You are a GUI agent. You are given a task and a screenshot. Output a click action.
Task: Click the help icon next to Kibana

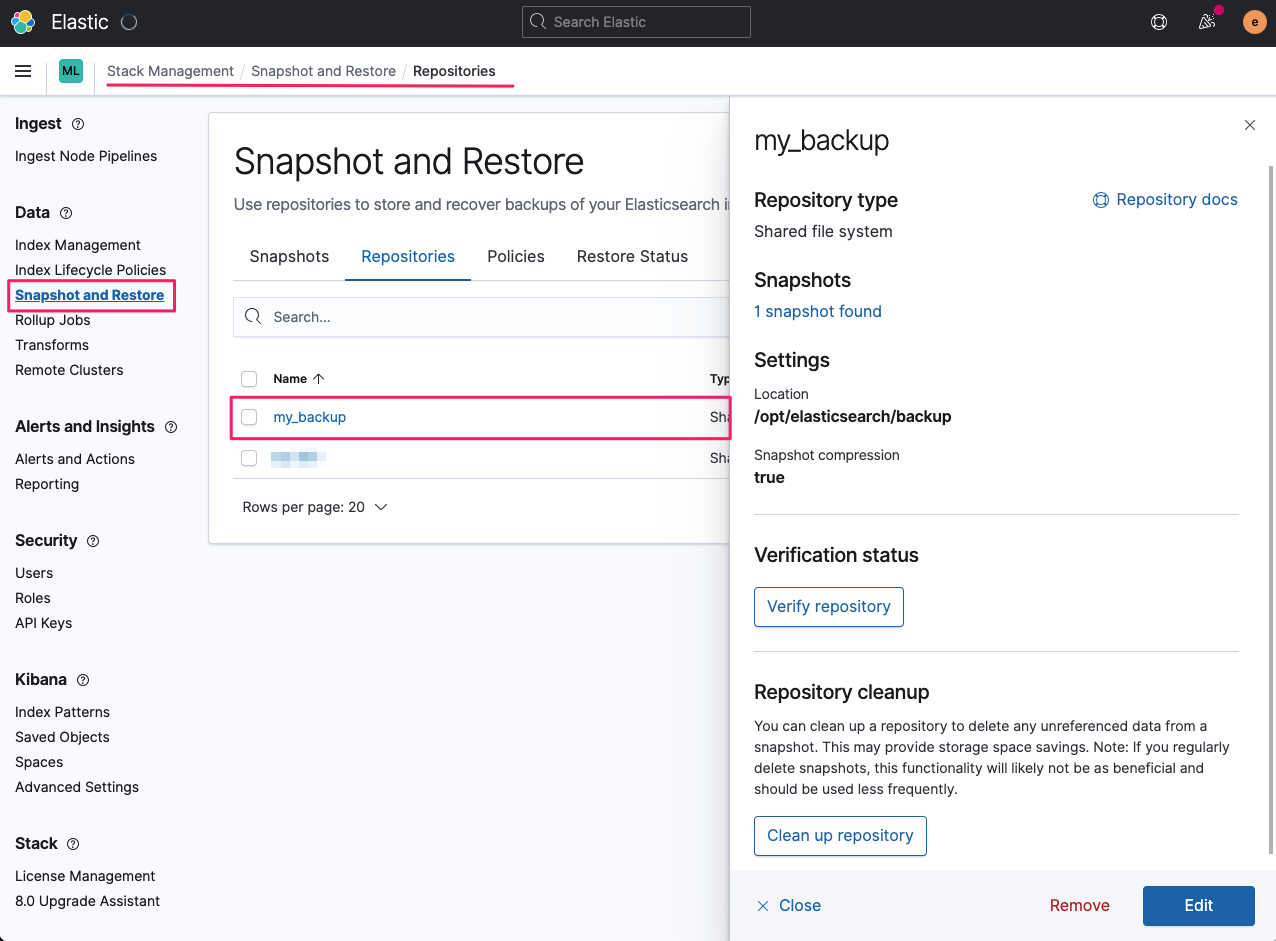coord(83,680)
